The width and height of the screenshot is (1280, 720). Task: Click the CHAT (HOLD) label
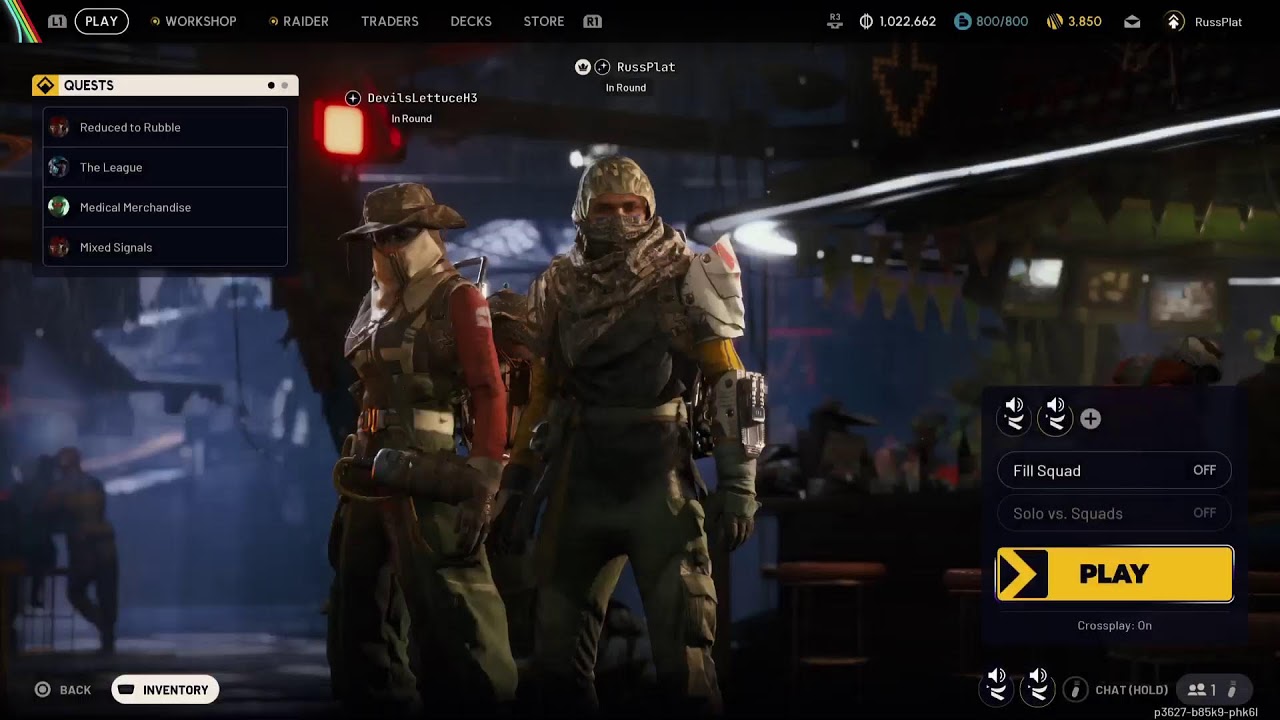click(1131, 690)
